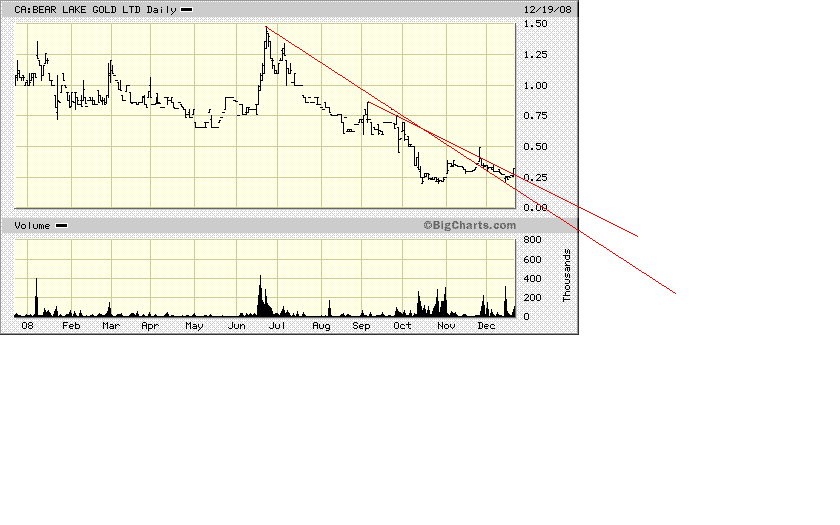
Task: Click the 400 volume axis label
Action: pyautogui.click(x=532, y=279)
